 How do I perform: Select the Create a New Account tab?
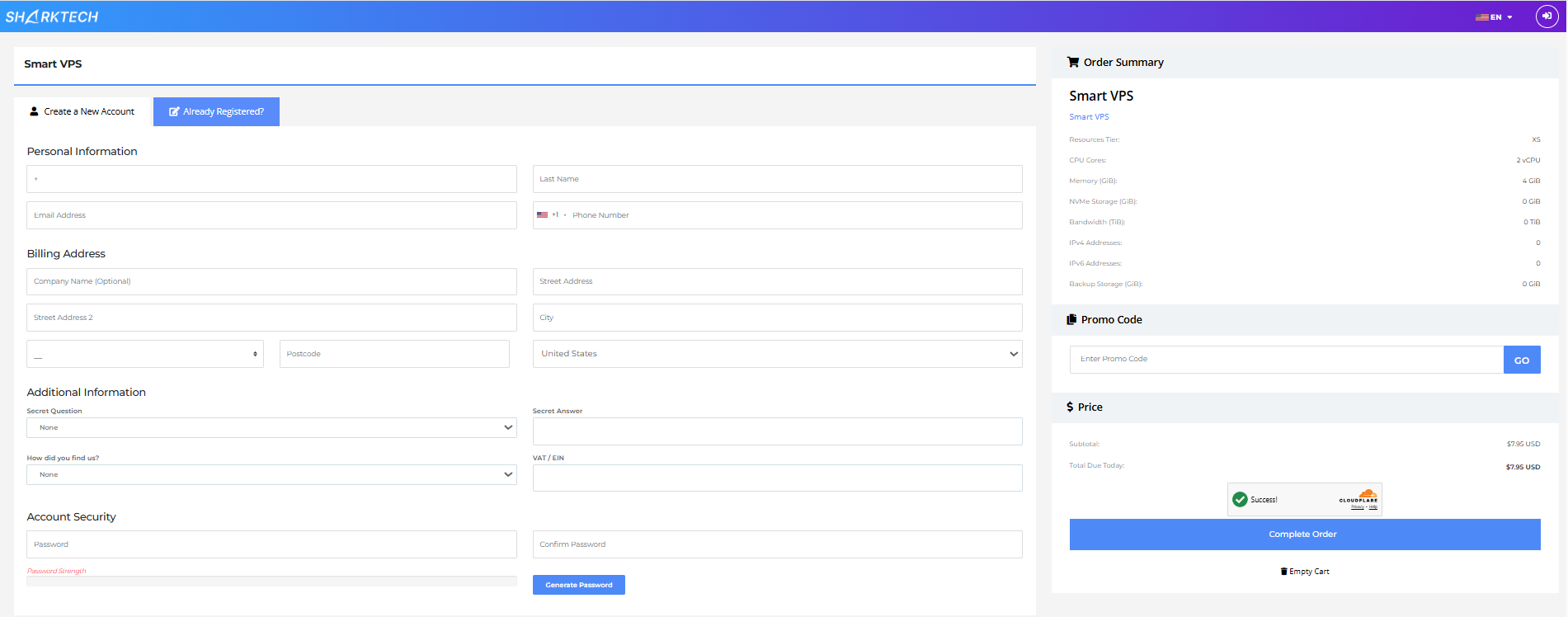pyautogui.click(x=82, y=111)
